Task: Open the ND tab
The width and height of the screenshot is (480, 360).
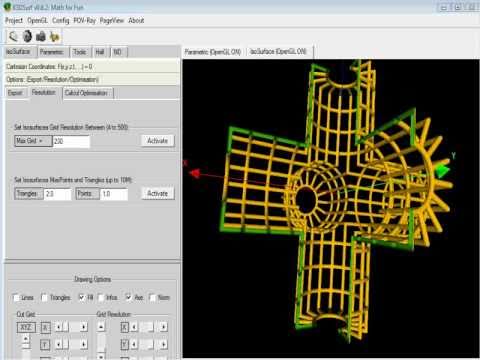Action: coord(118,52)
